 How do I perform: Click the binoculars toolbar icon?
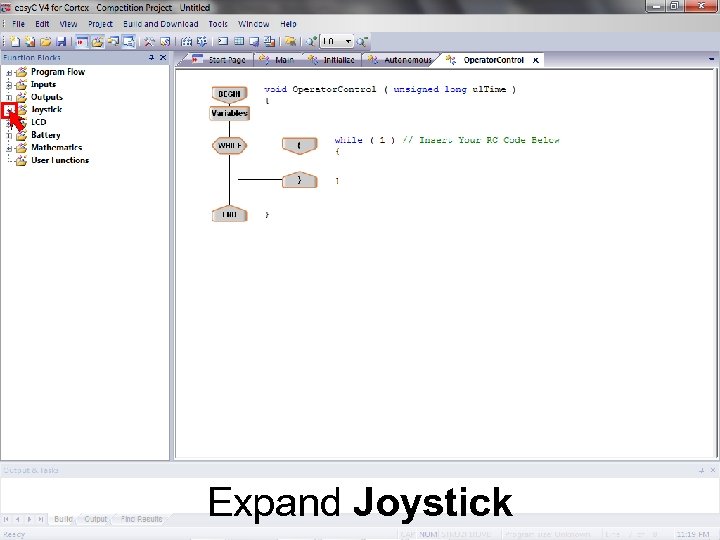[x=186, y=42]
